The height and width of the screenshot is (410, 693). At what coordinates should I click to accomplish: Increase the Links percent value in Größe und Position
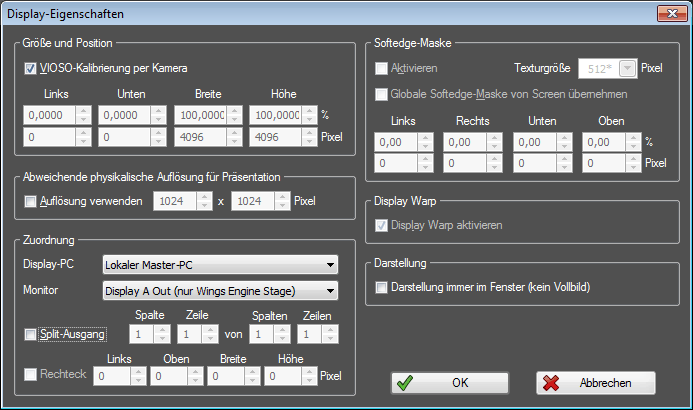point(83,111)
